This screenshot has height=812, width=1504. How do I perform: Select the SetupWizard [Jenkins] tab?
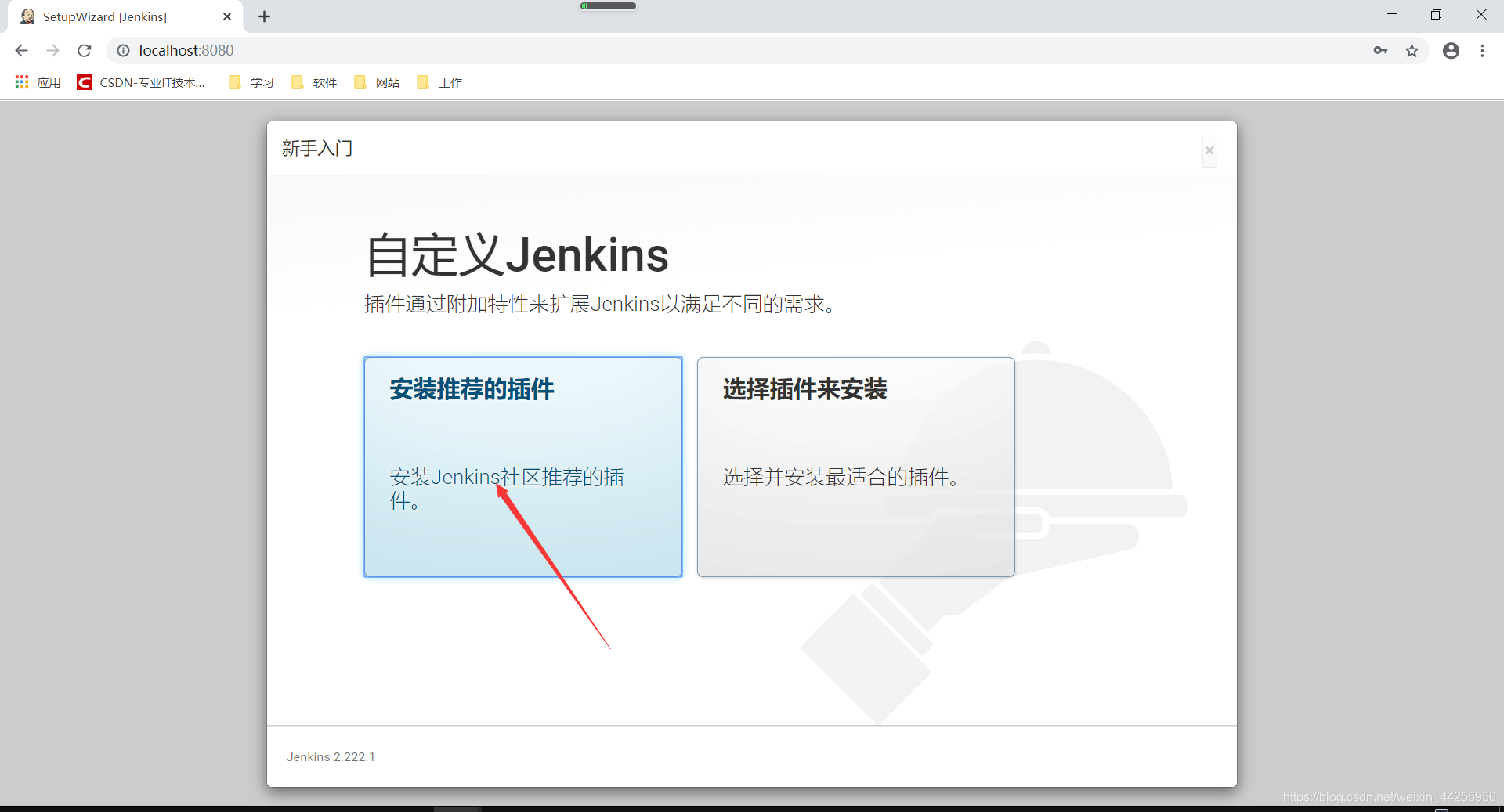[x=125, y=16]
